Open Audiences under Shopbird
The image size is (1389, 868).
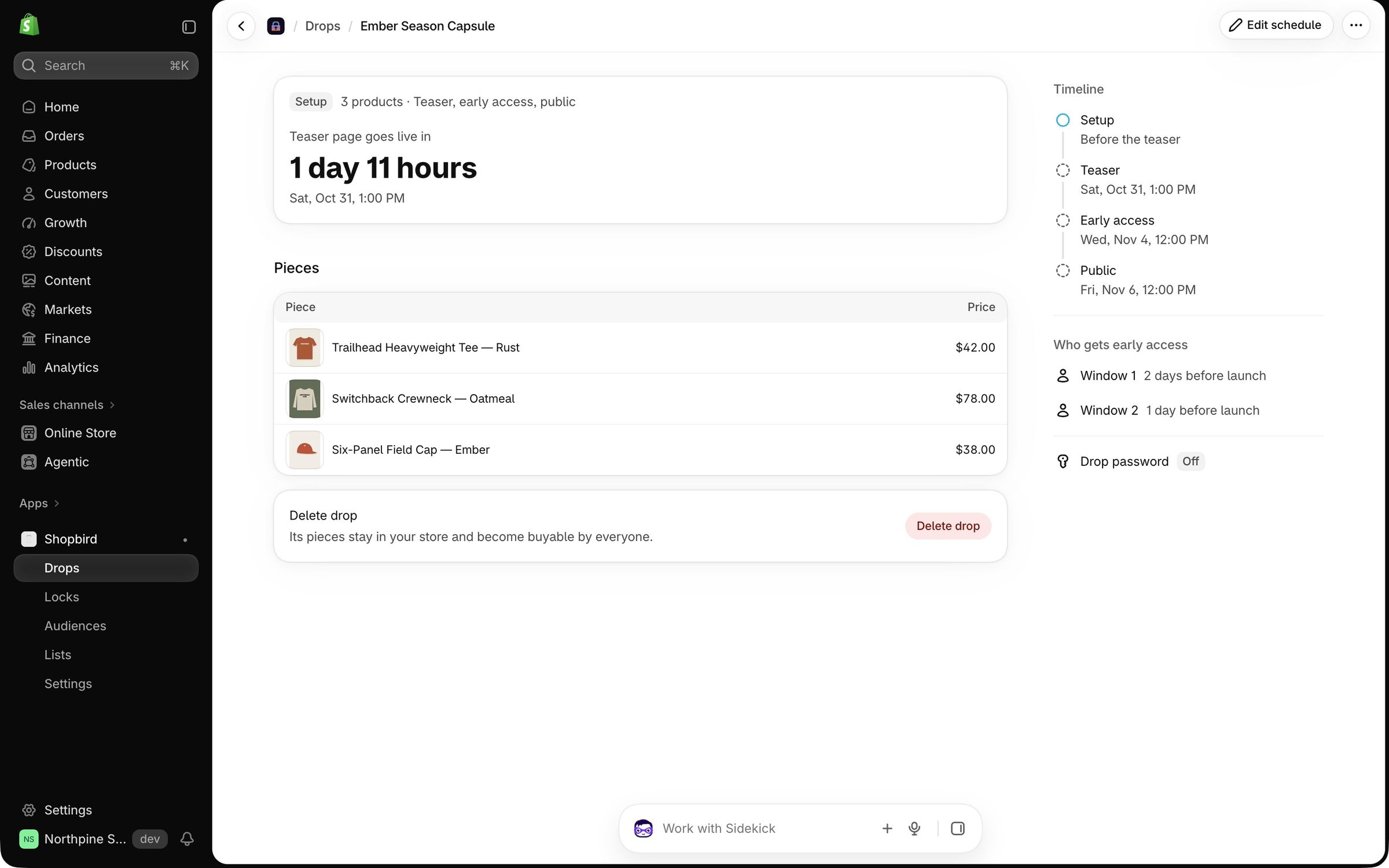click(106, 626)
